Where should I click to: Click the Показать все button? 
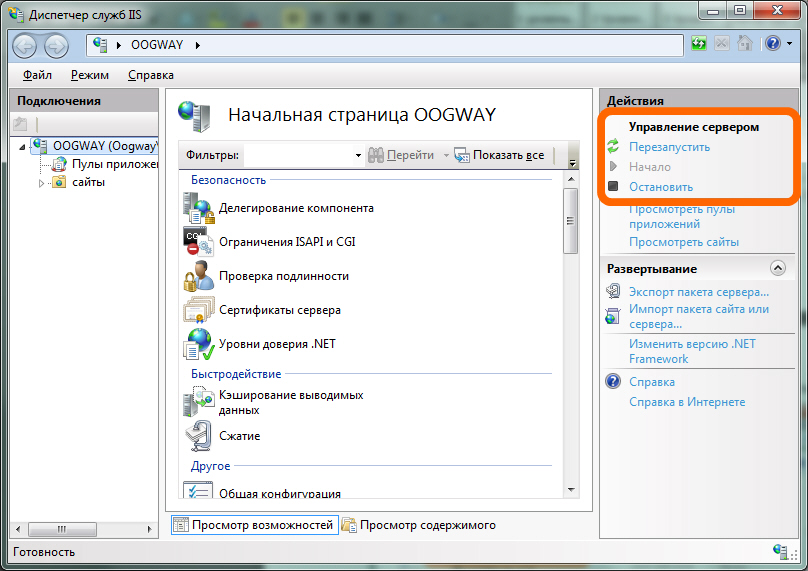tap(499, 155)
